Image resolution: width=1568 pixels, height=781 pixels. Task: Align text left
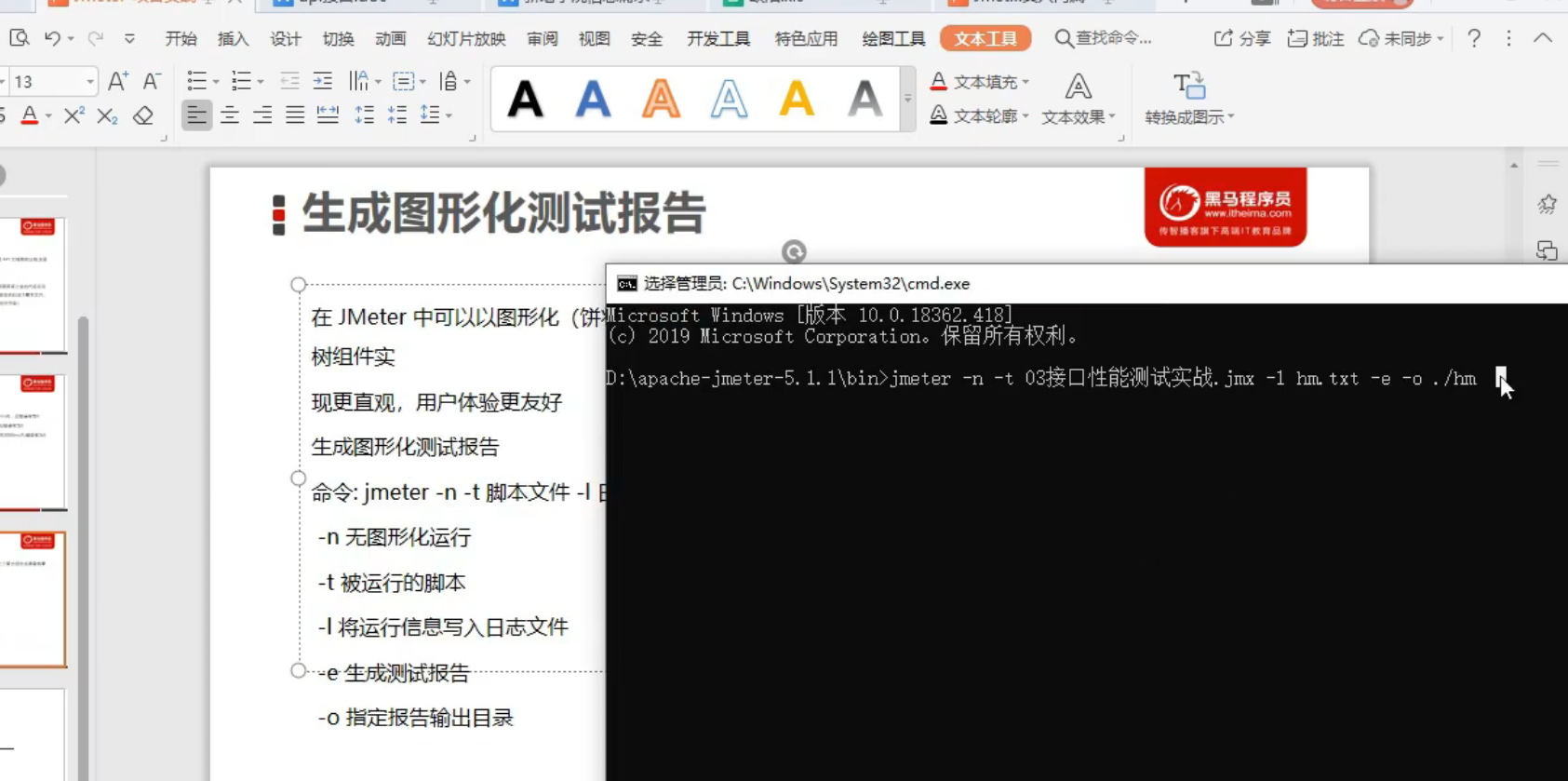coord(196,115)
